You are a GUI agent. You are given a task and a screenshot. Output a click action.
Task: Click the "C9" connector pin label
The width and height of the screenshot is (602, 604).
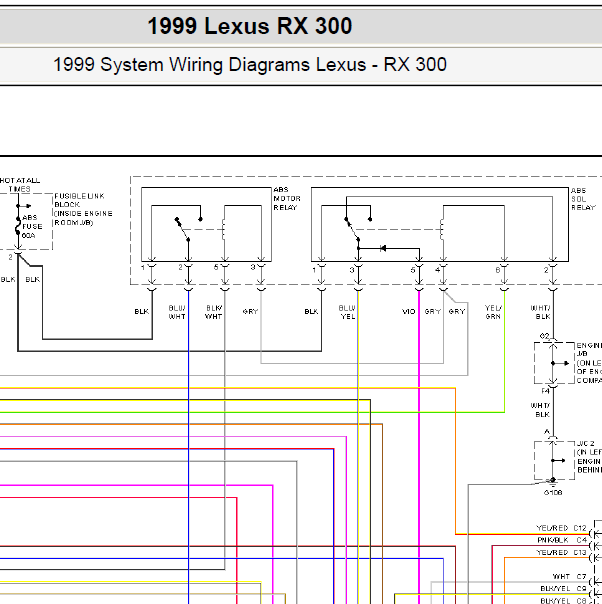(582, 589)
